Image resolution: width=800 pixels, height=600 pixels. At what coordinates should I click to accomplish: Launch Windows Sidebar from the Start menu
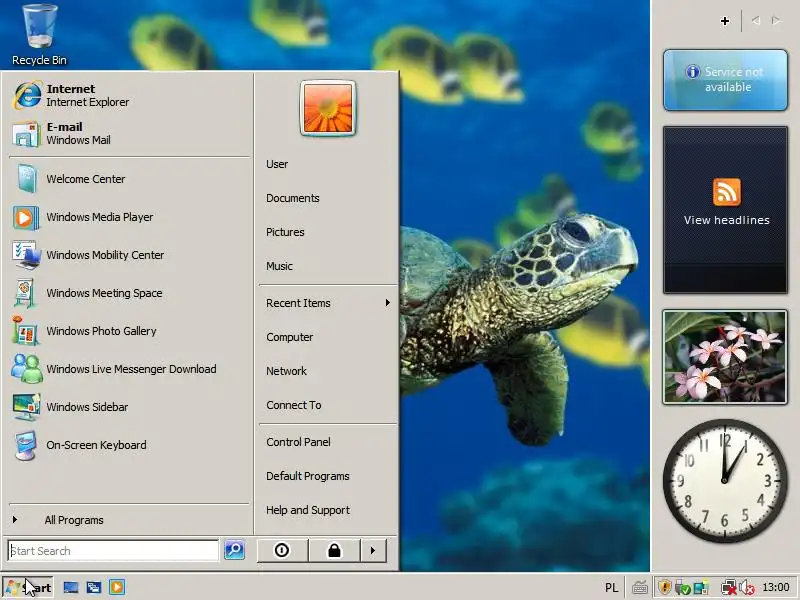click(130, 407)
